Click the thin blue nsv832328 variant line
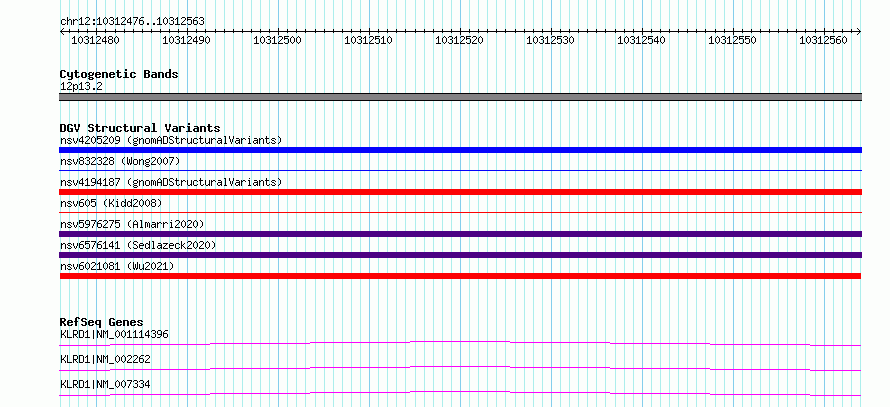The height and width of the screenshot is (407, 890). point(460,170)
